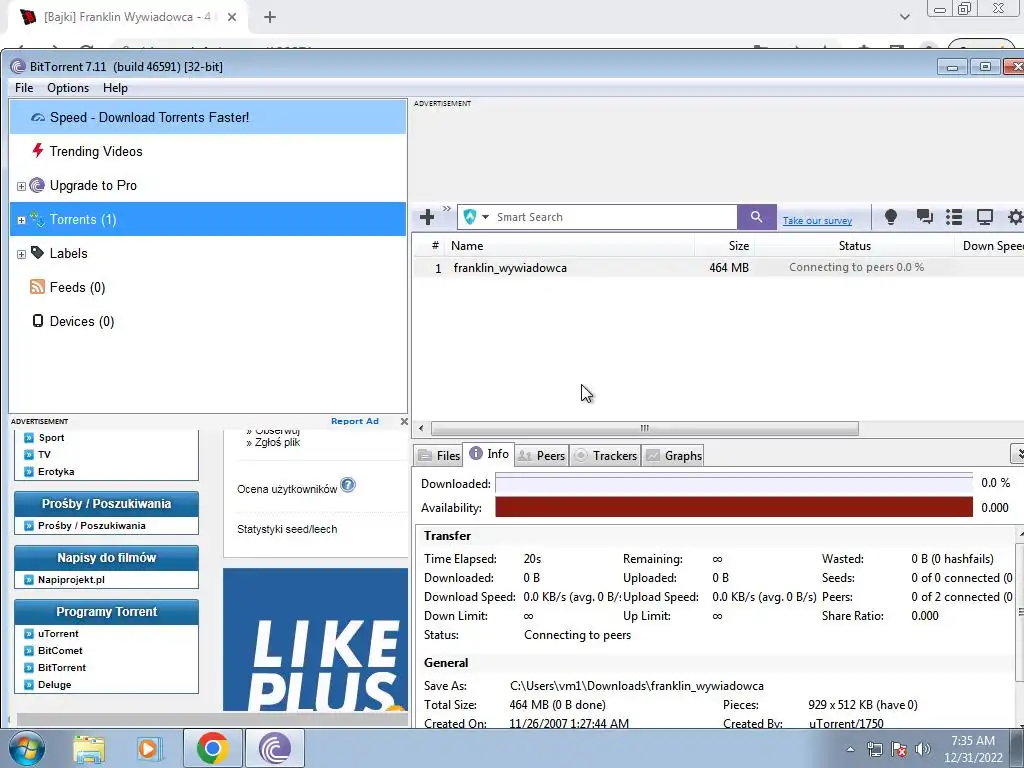1024x768 pixels.
Task: Click the detail pane collapse arrow button
Action: tap(1017, 453)
